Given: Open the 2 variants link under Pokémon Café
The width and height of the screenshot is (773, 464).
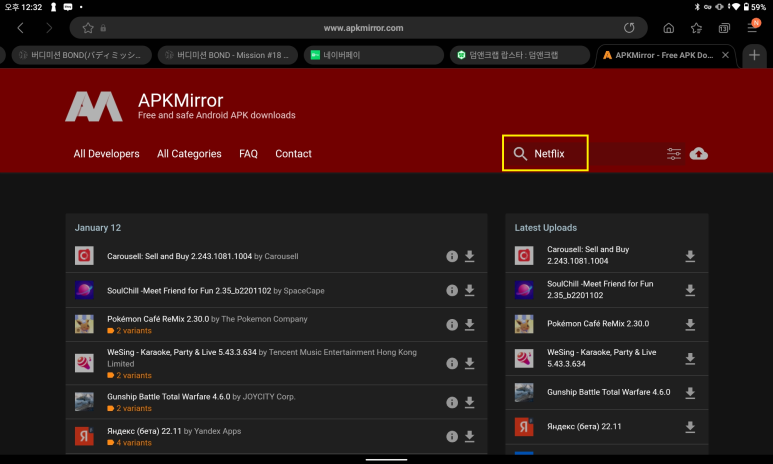Looking at the screenshot, I should (129, 331).
